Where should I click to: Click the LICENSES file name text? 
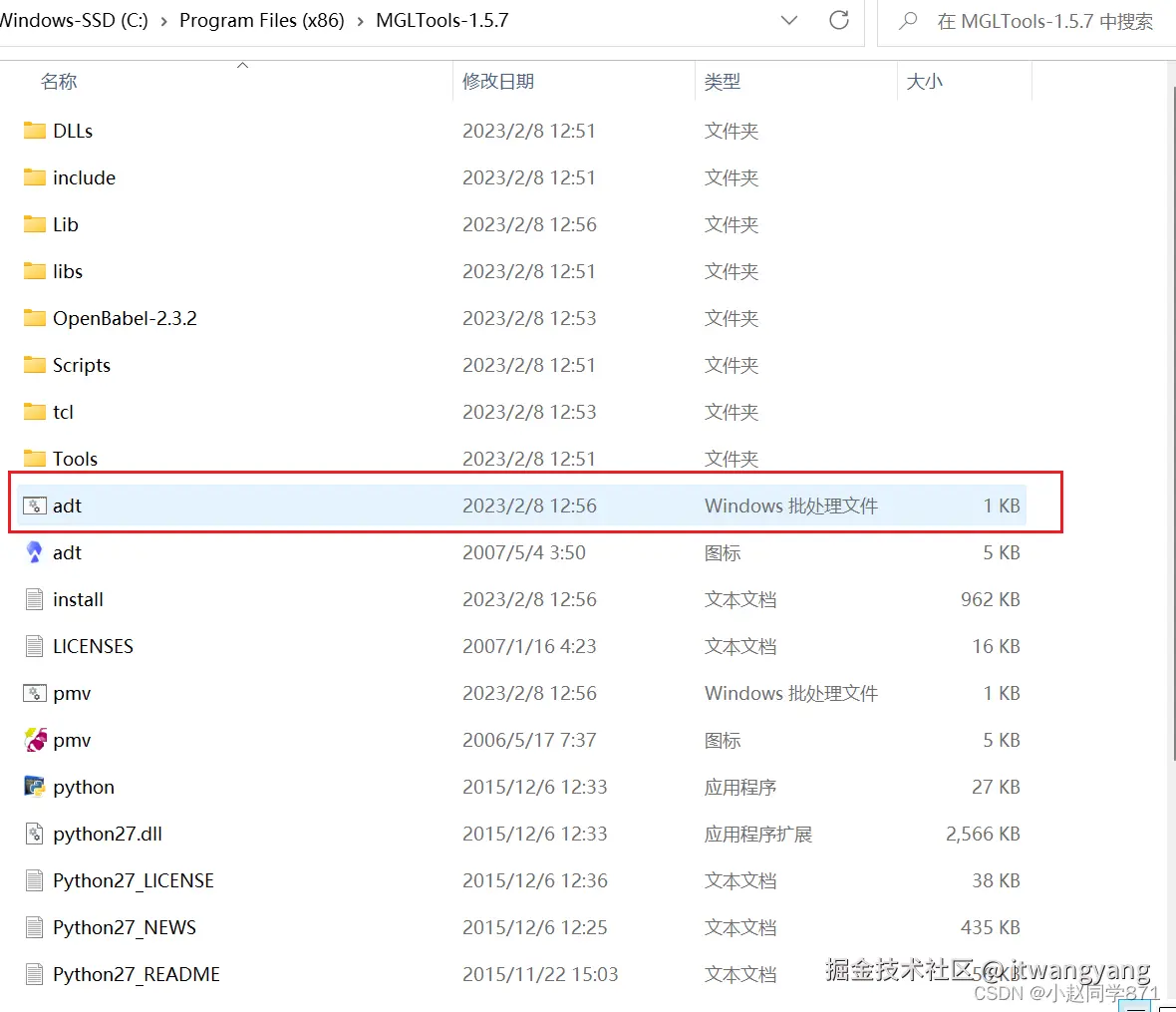coord(93,646)
